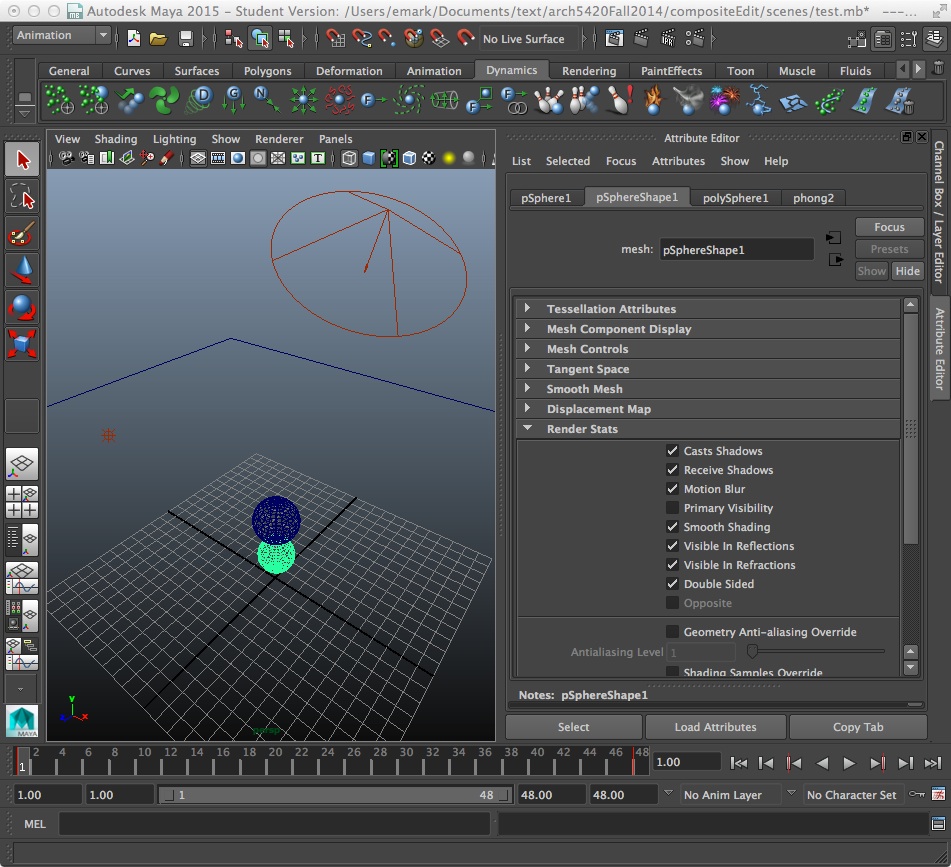Activate the Rotate tool

pos(22,307)
